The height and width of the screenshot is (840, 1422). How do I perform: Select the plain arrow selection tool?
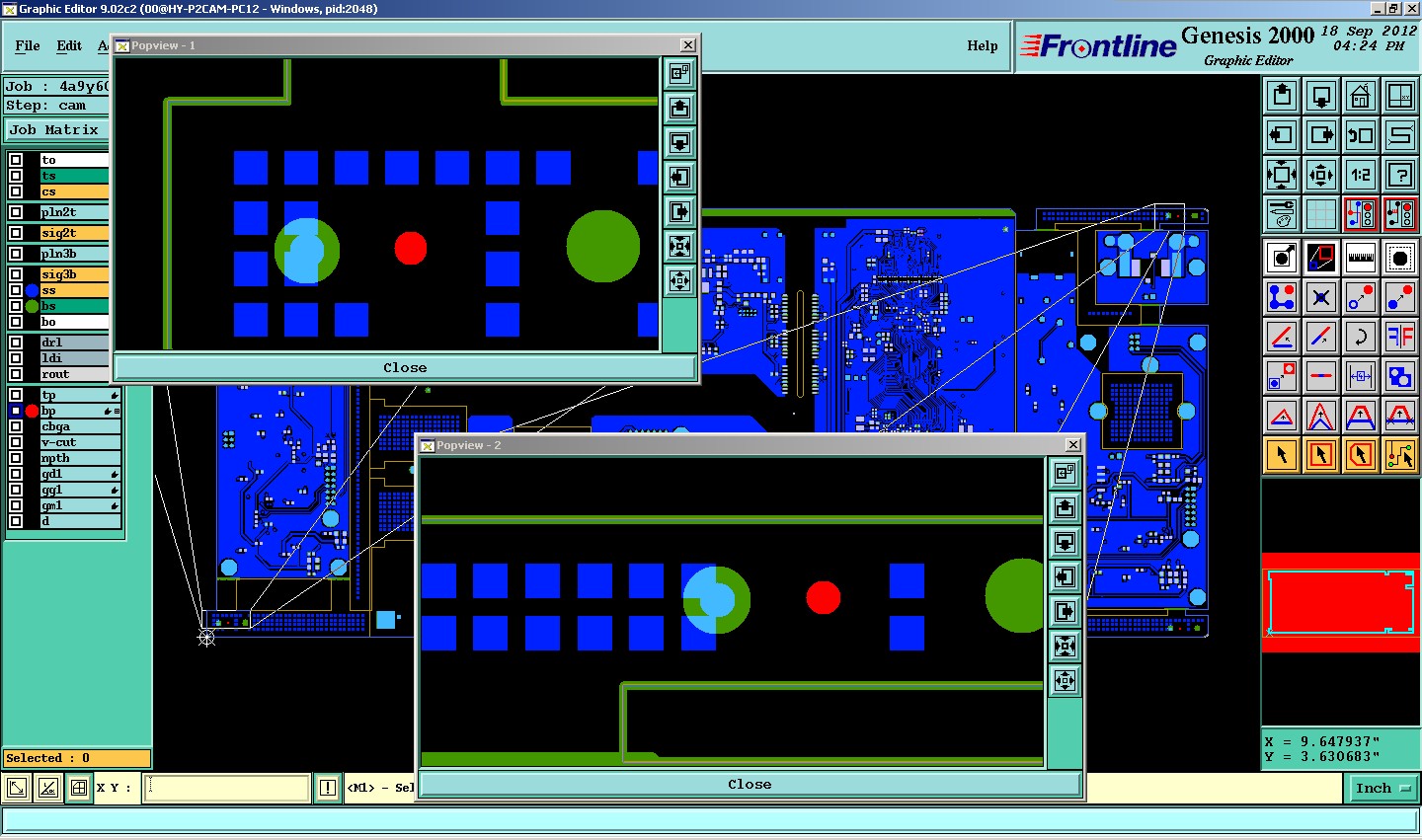(1282, 455)
